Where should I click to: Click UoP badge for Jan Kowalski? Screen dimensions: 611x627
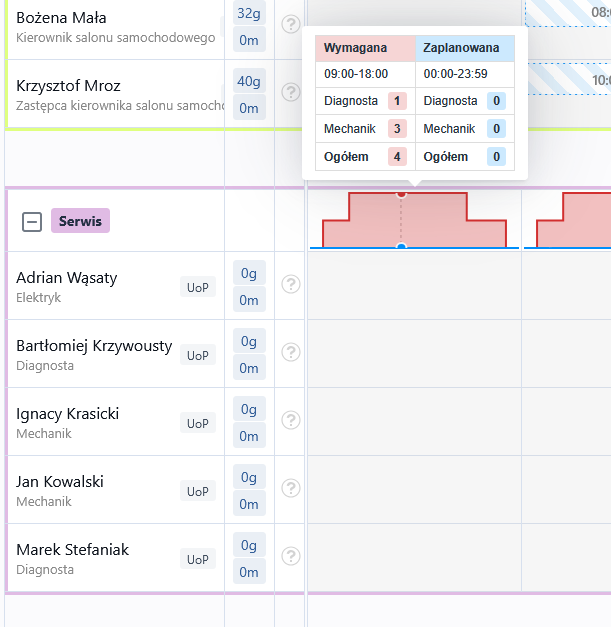[x=198, y=491]
